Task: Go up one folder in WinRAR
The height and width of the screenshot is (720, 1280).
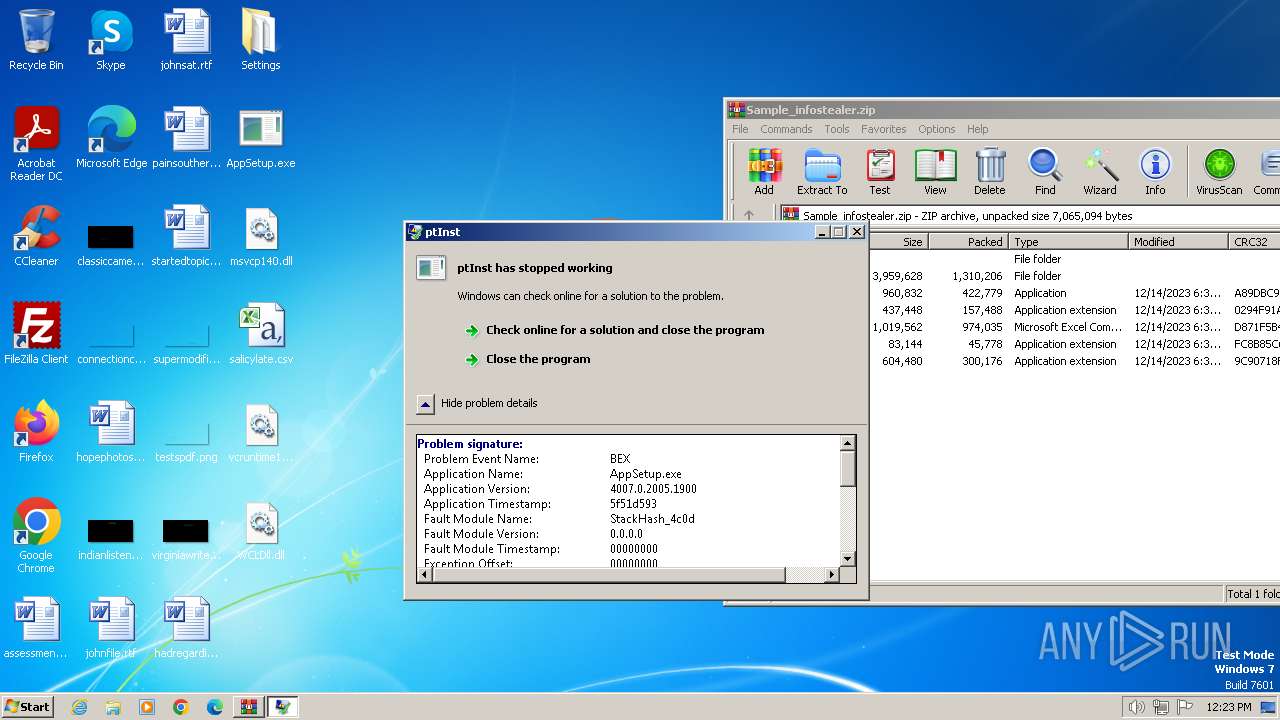Action: 749,215
